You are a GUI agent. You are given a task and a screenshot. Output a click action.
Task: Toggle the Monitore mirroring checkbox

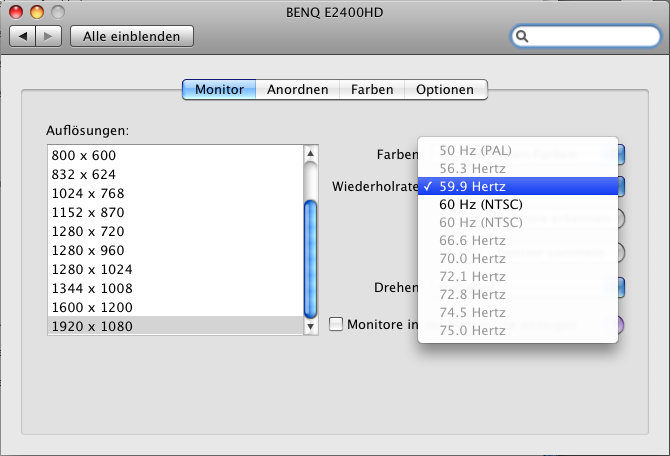(336, 324)
